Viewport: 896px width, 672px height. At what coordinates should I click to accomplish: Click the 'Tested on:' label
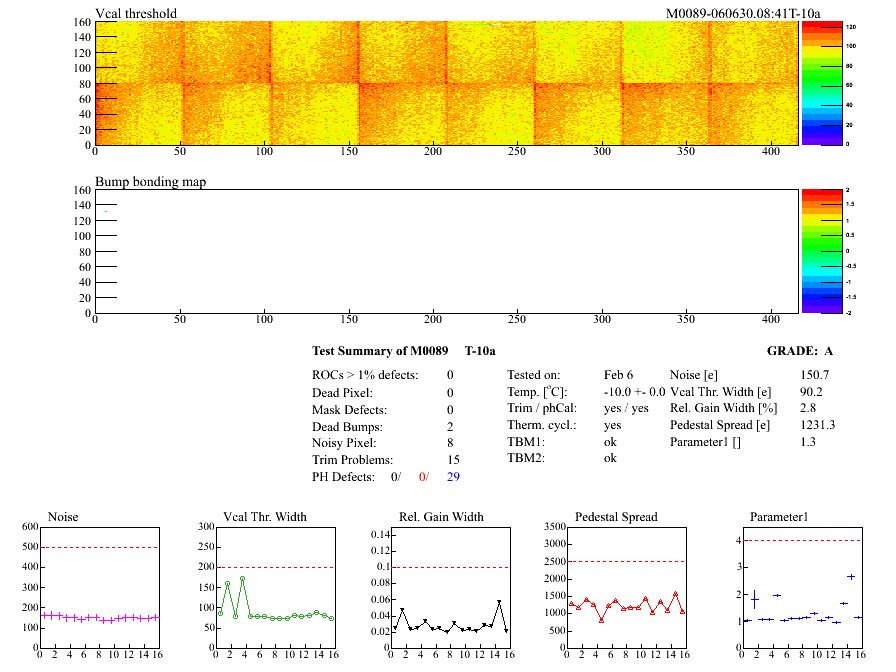click(x=534, y=375)
